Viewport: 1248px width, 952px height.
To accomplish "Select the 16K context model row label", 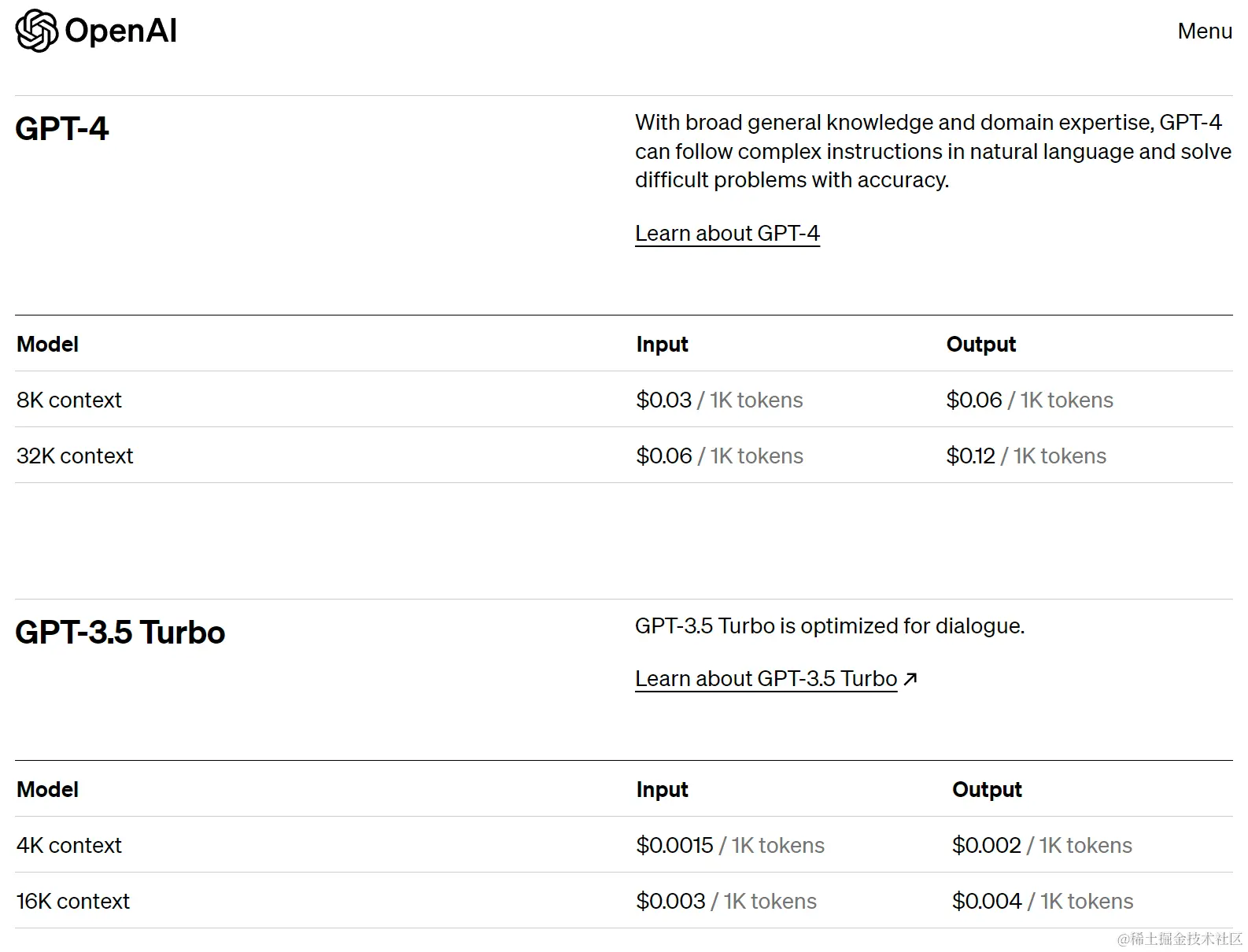I will [x=73, y=902].
